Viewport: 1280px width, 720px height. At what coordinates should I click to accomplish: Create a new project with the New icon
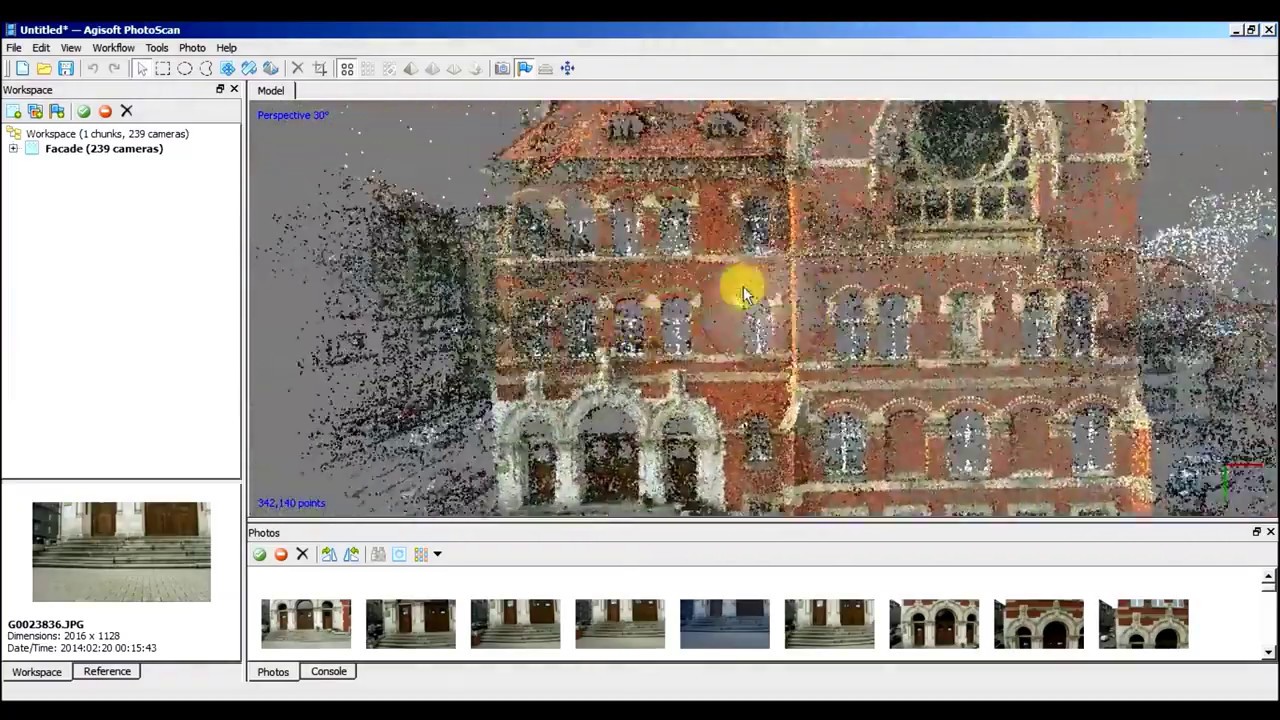22,68
